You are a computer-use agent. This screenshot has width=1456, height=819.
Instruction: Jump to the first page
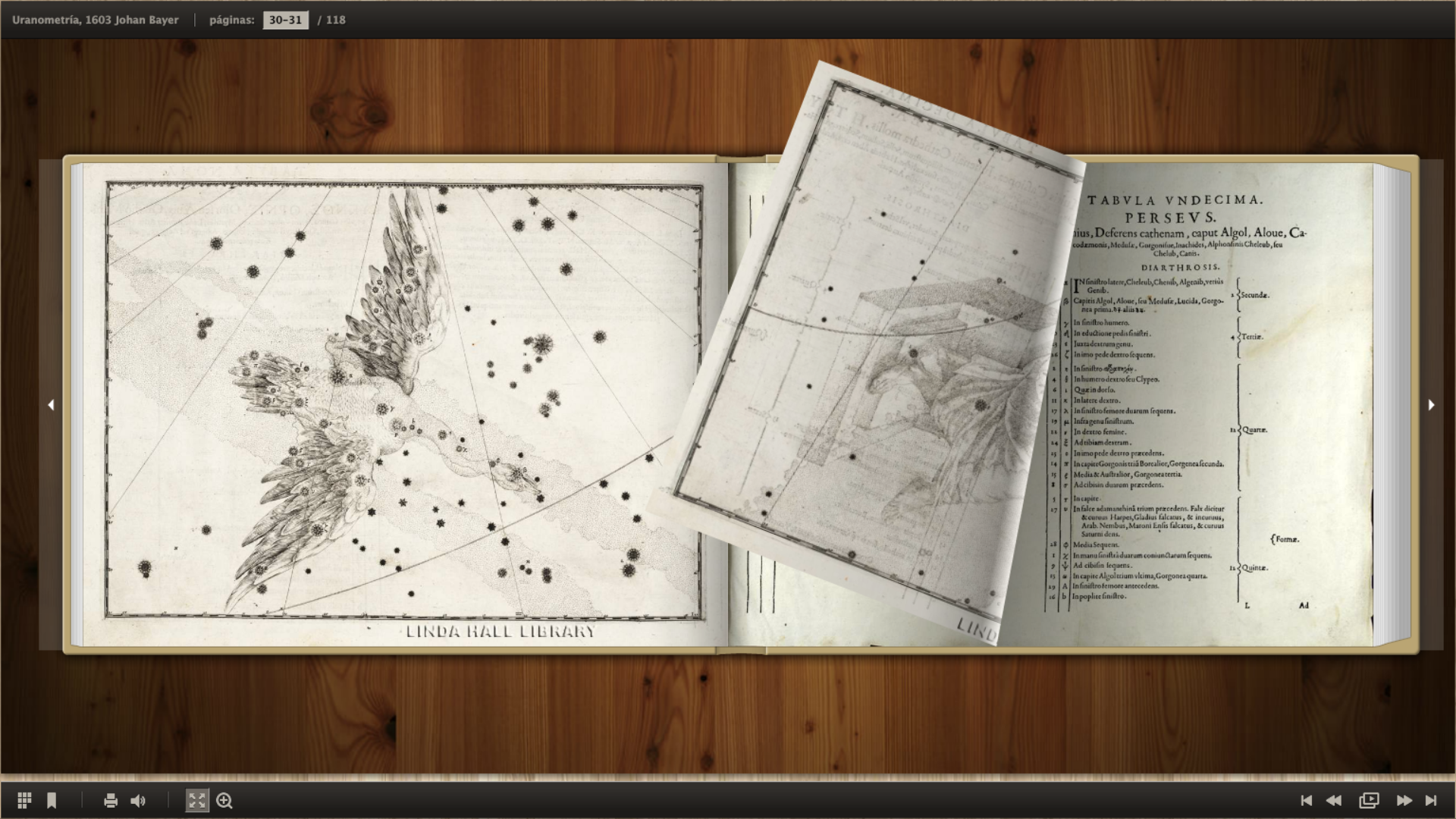1306,801
